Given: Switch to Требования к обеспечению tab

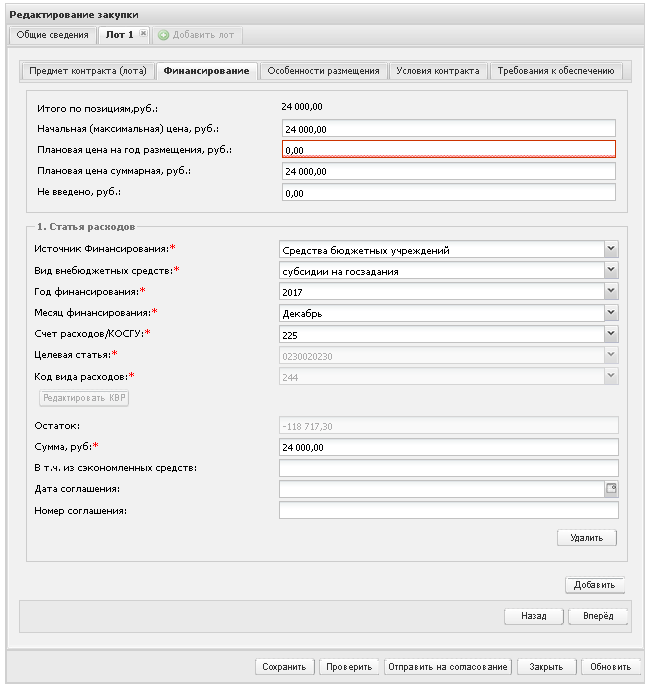Looking at the screenshot, I should tap(556, 71).
